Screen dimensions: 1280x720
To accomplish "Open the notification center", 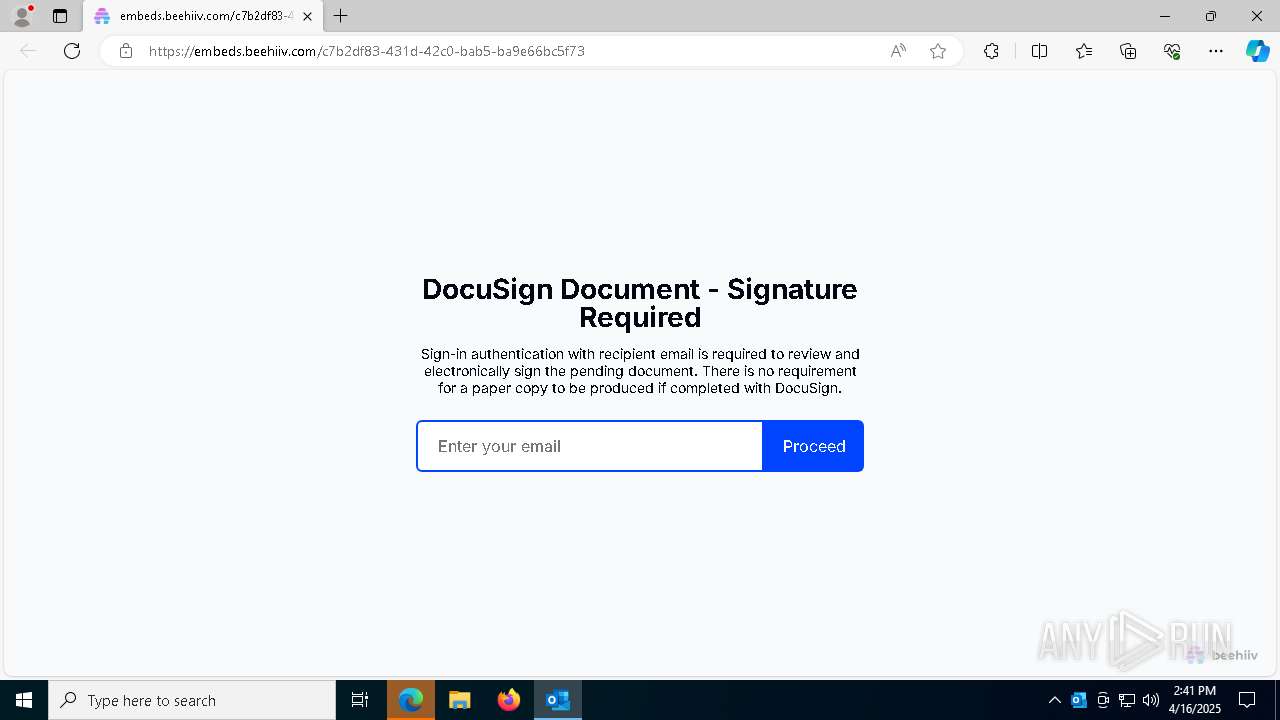I will click(1248, 700).
